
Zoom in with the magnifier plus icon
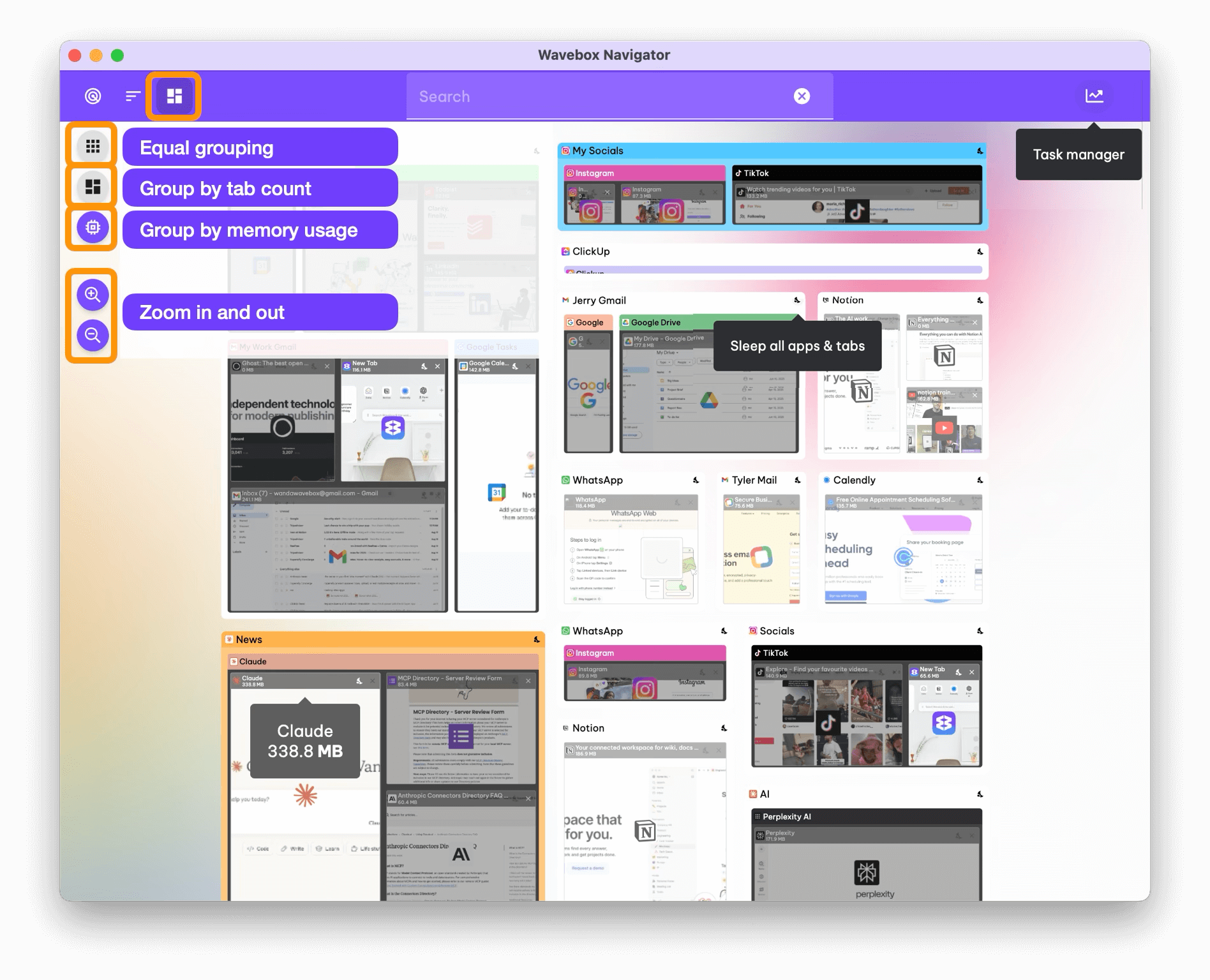[x=93, y=295]
